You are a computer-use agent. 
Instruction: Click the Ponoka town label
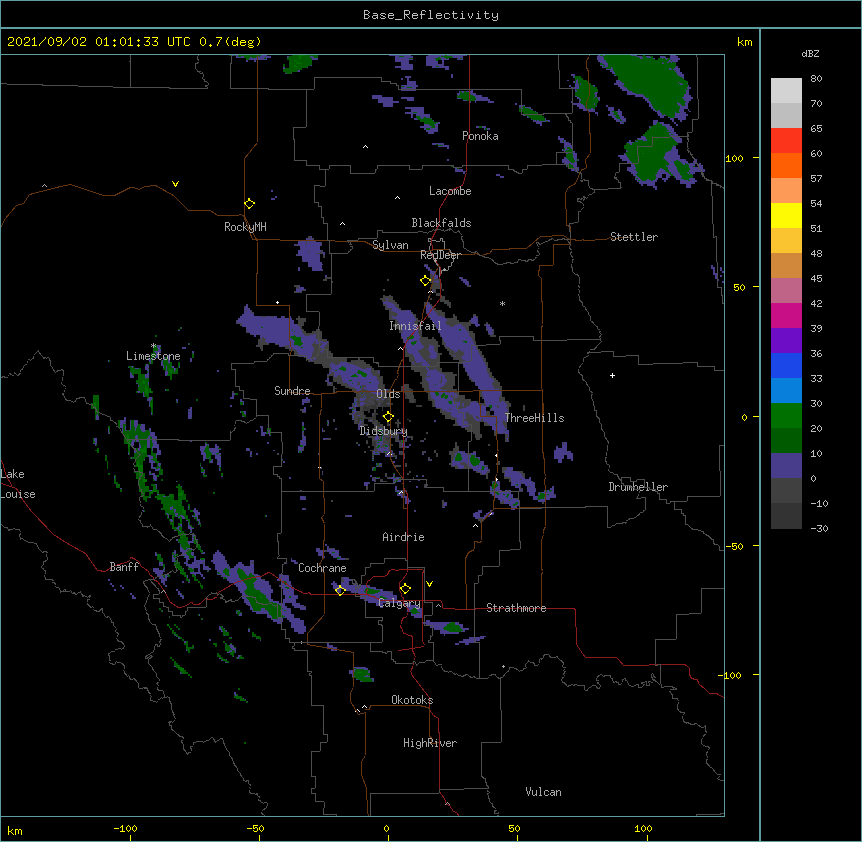[x=480, y=136]
